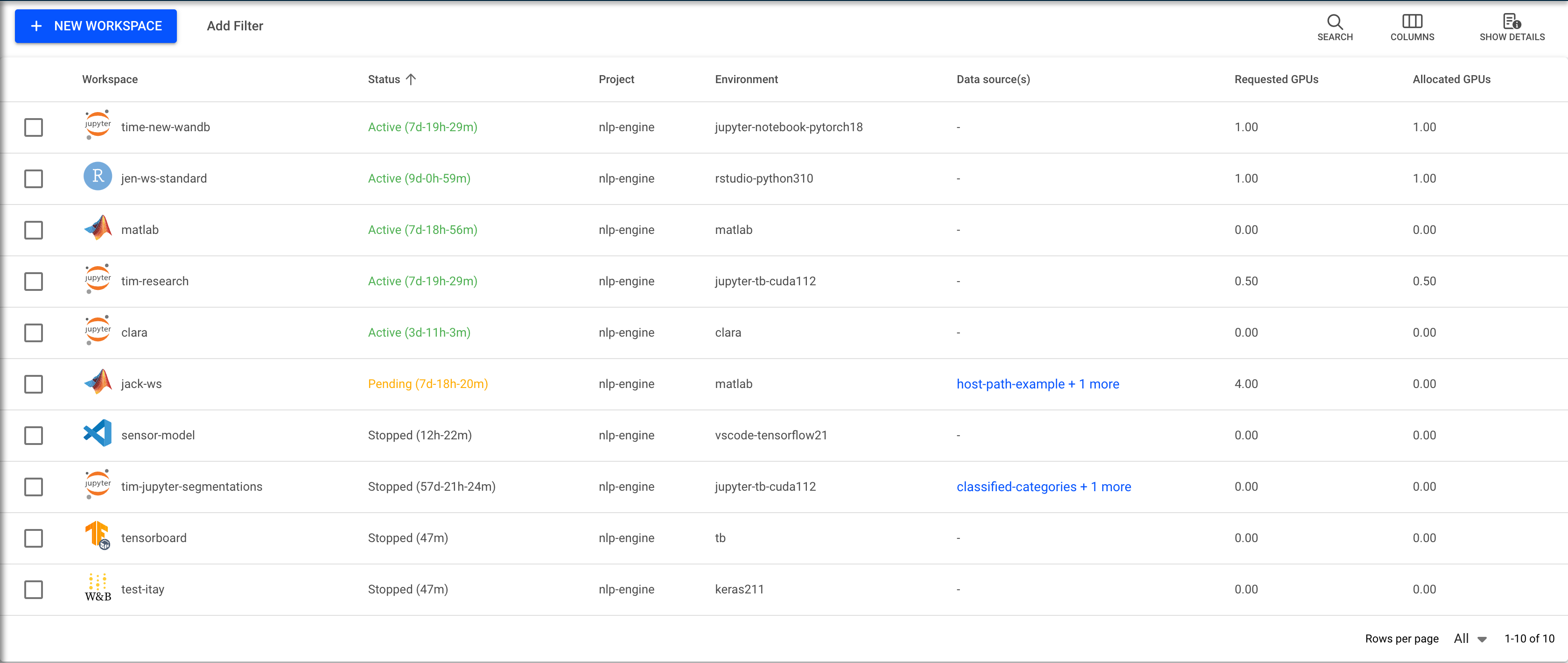Sort by Workspace column header

tap(110, 79)
